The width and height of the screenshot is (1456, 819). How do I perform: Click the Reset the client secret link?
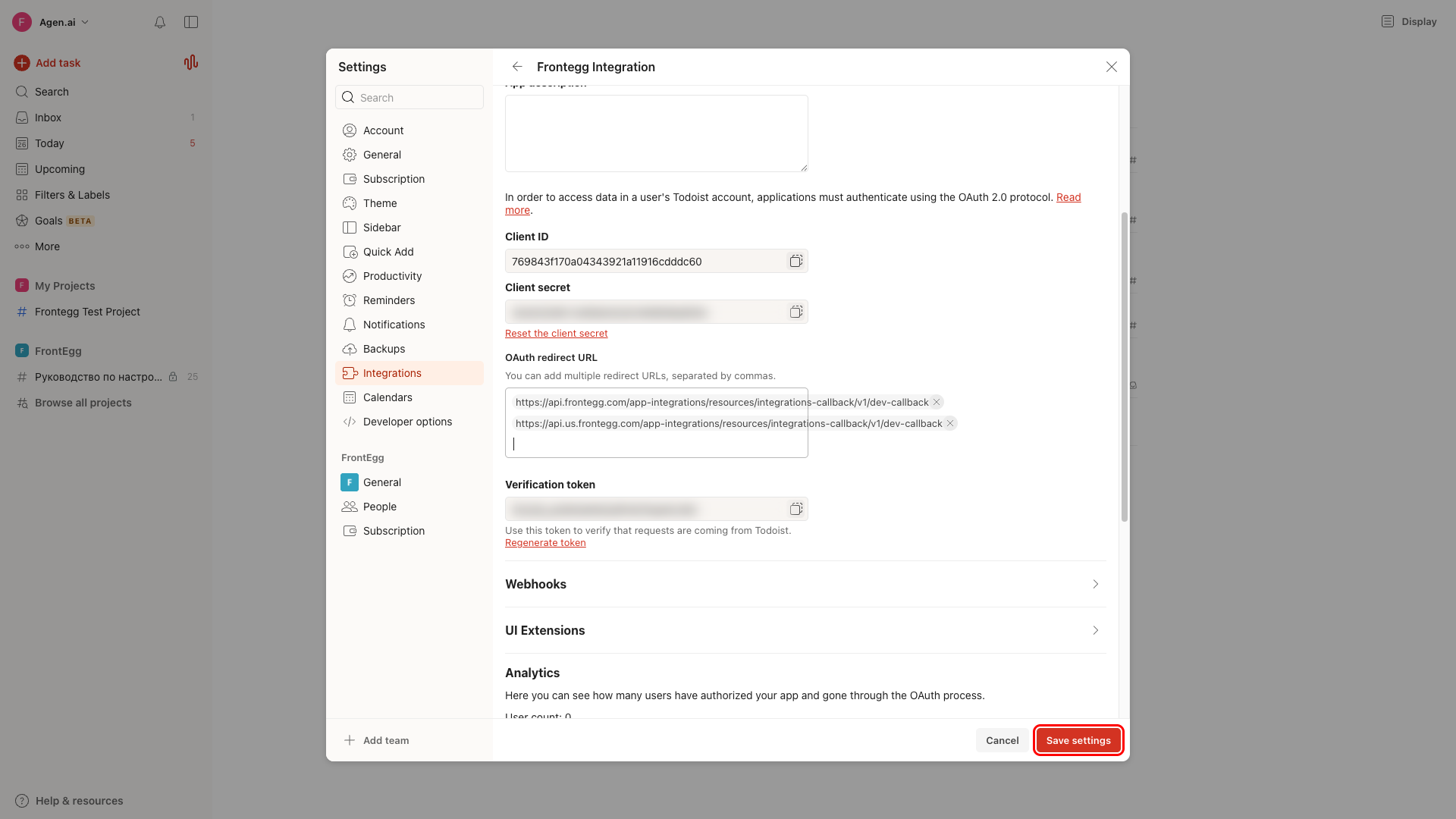pyautogui.click(x=556, y=334)
